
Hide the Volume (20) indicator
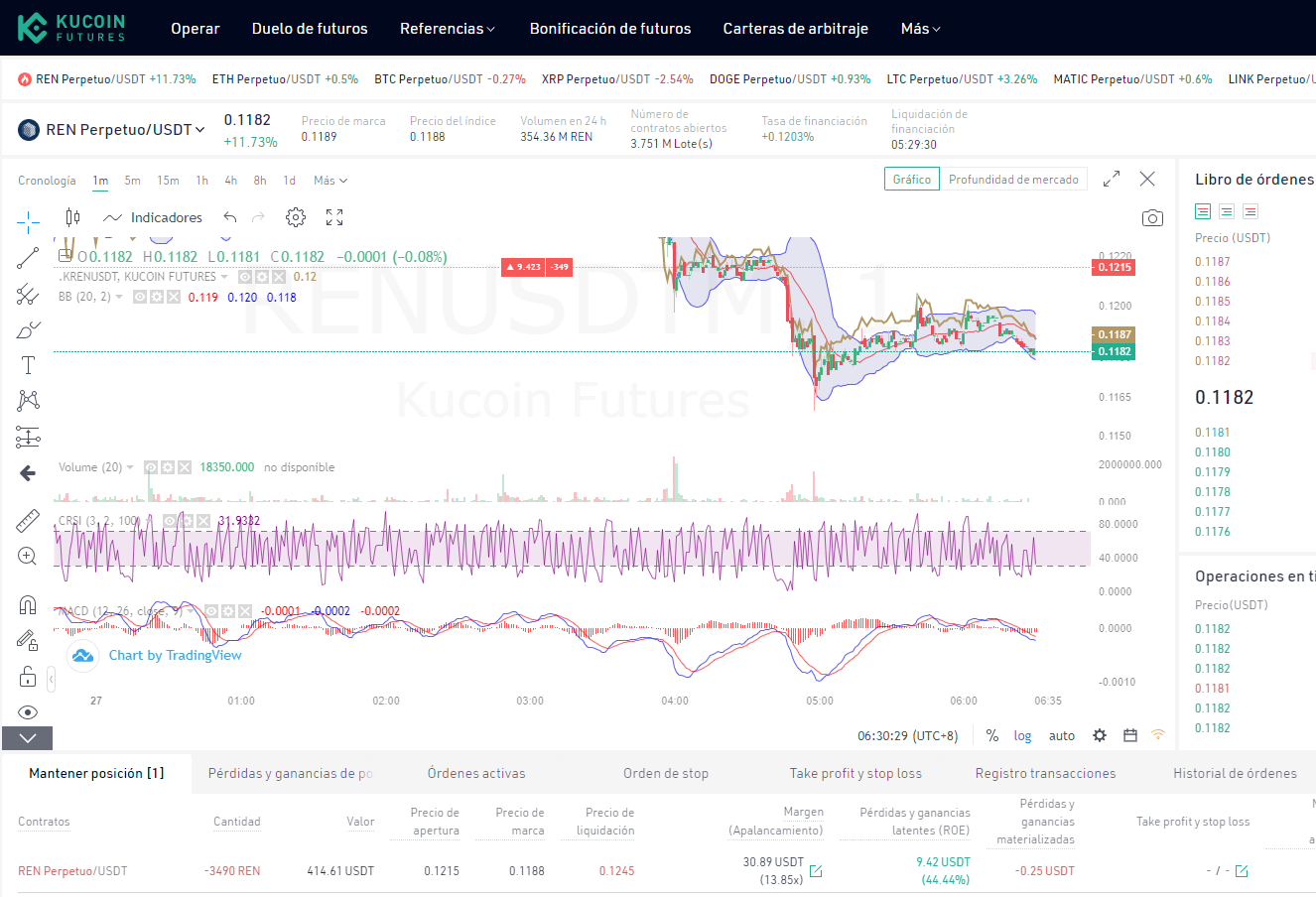151,467
